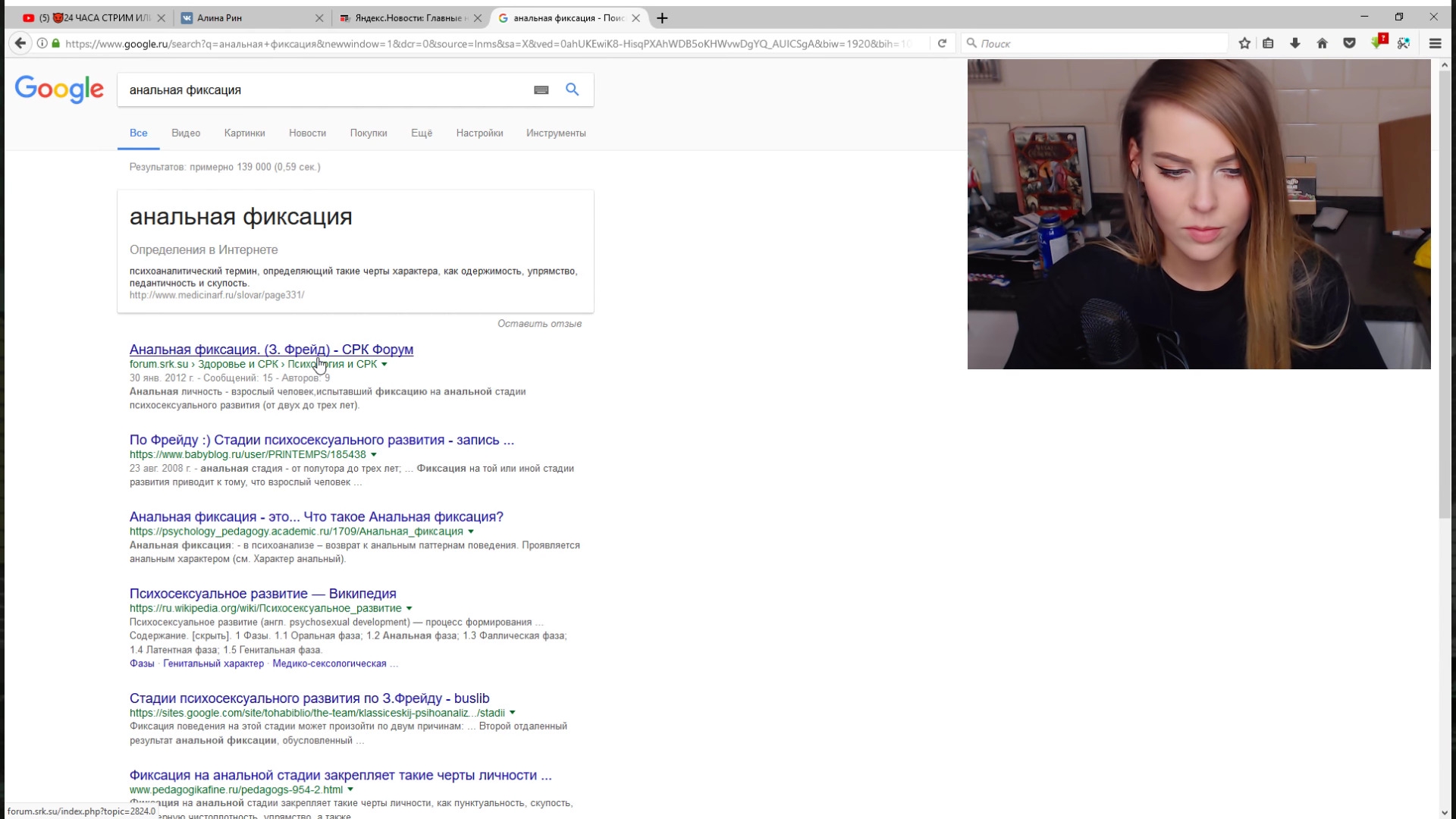Open the Firefox downloads arrow

pyautogui.click(x=1295, y=43)
